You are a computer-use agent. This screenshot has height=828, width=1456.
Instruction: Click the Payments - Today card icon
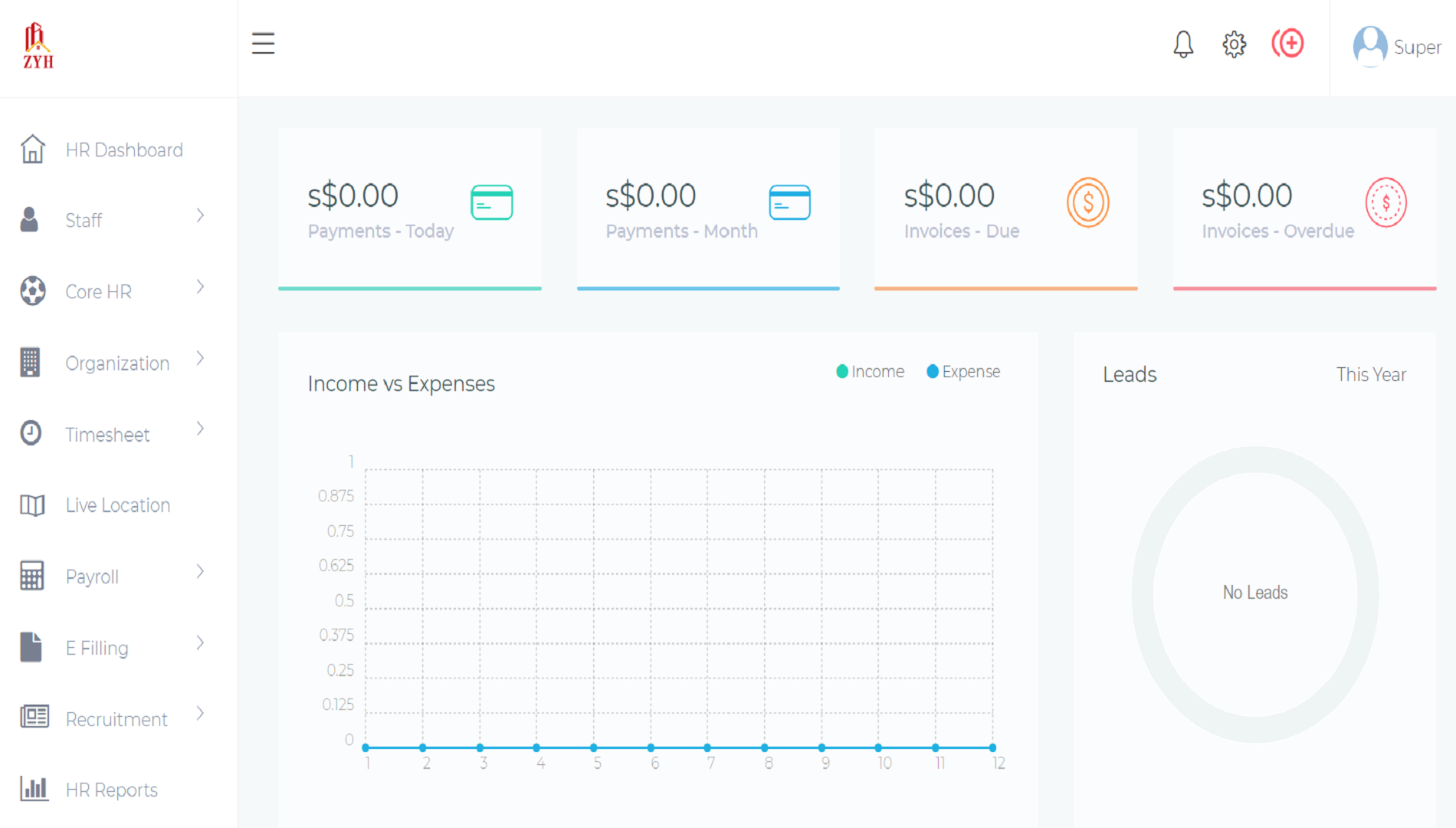click(x=492, y=202)
